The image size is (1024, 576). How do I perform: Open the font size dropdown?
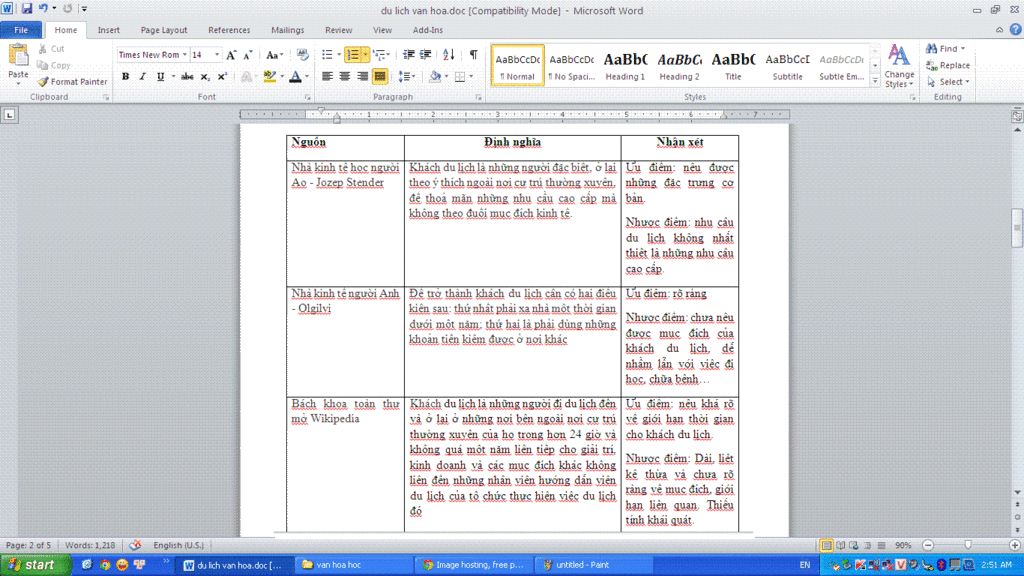pos(217,55)
